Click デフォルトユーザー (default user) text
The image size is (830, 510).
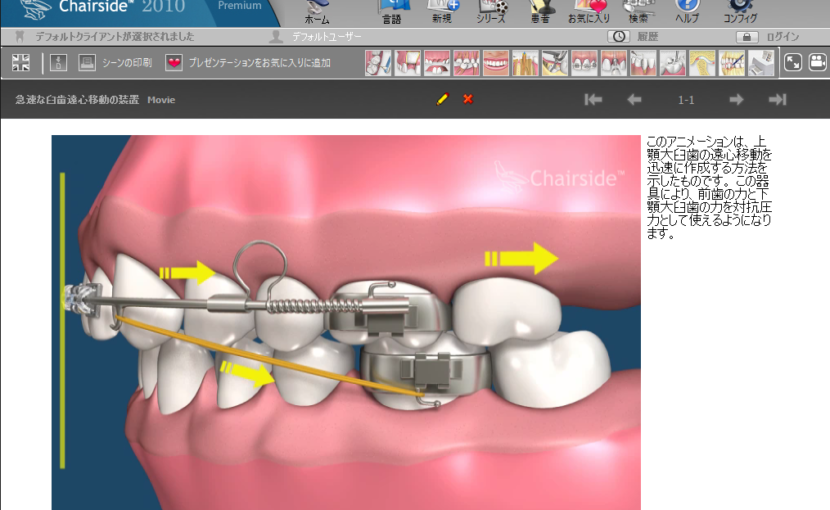tap(327, 37)
